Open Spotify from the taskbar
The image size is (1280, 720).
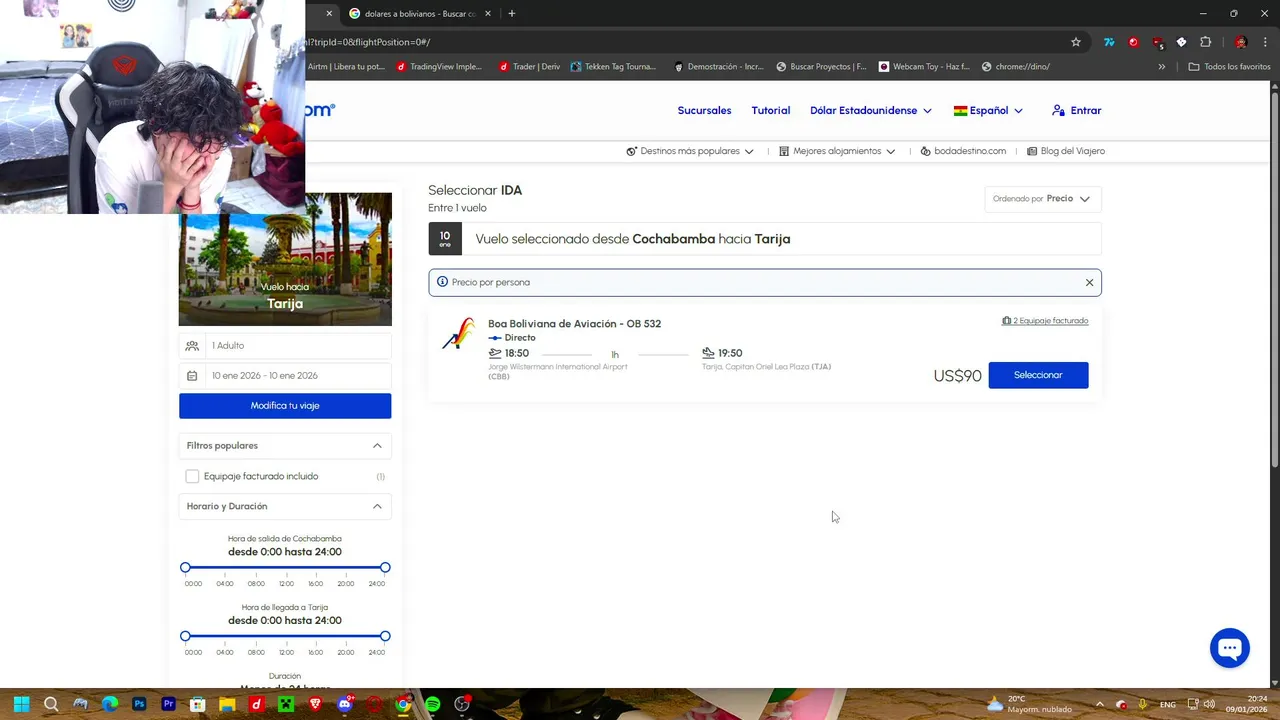[432, 704]
